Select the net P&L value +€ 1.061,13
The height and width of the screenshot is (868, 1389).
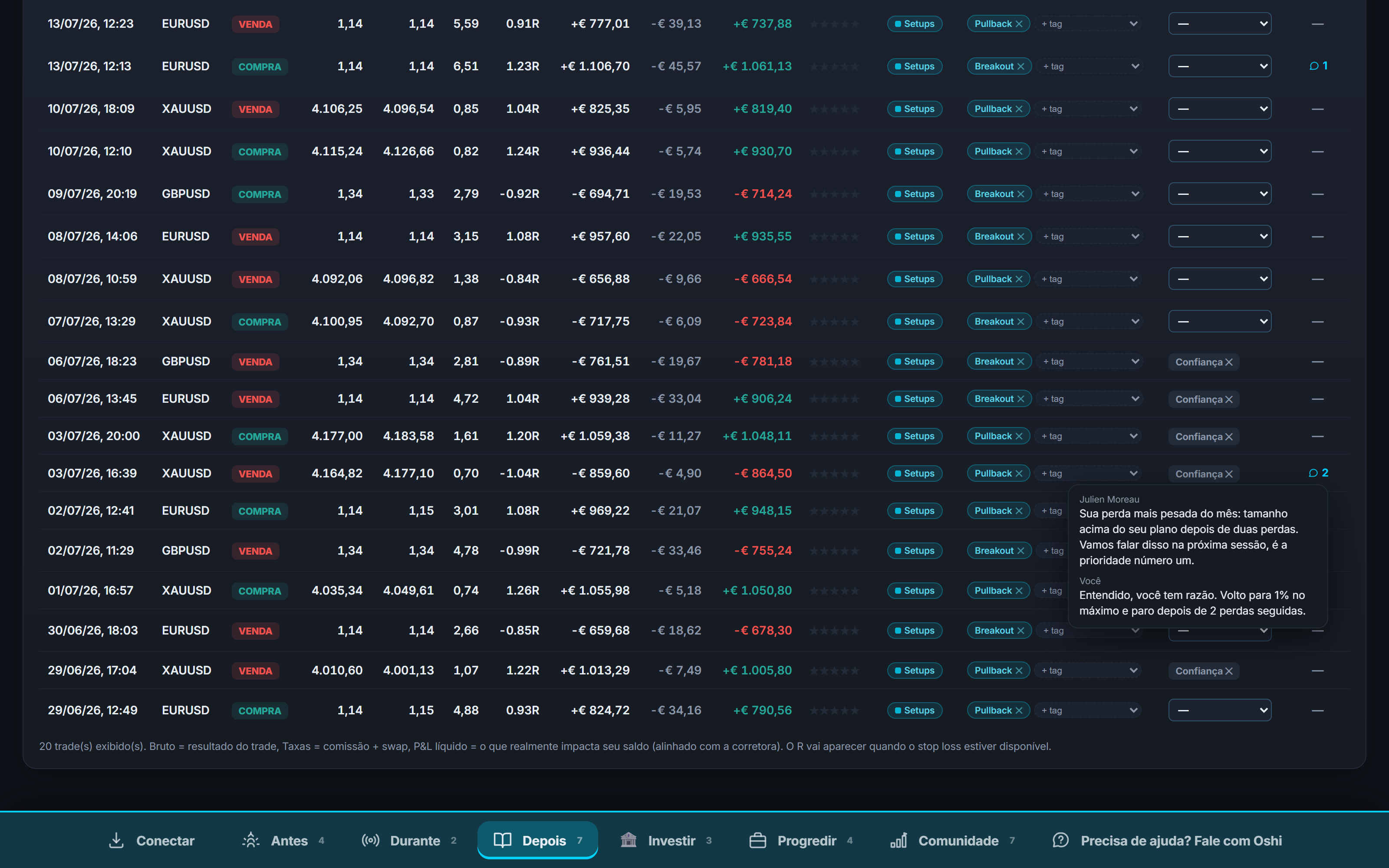[757, 66]
